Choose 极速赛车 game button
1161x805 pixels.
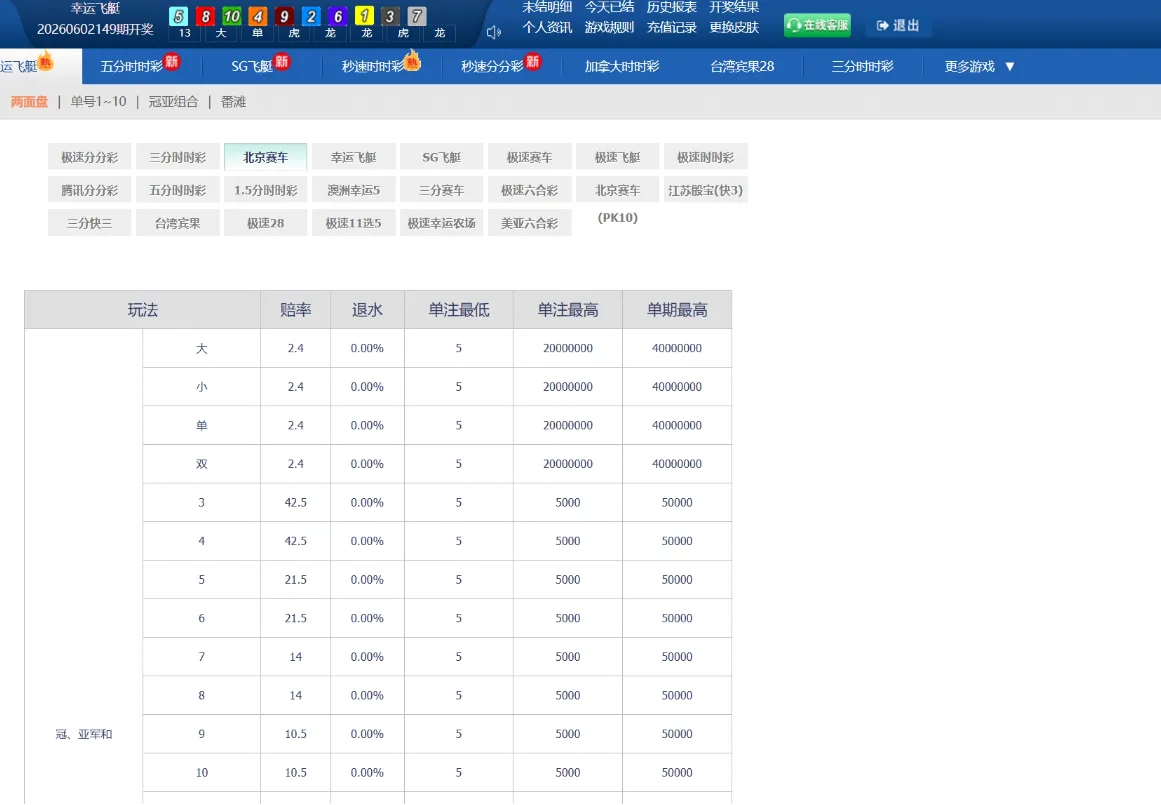[x=529, y=157]
